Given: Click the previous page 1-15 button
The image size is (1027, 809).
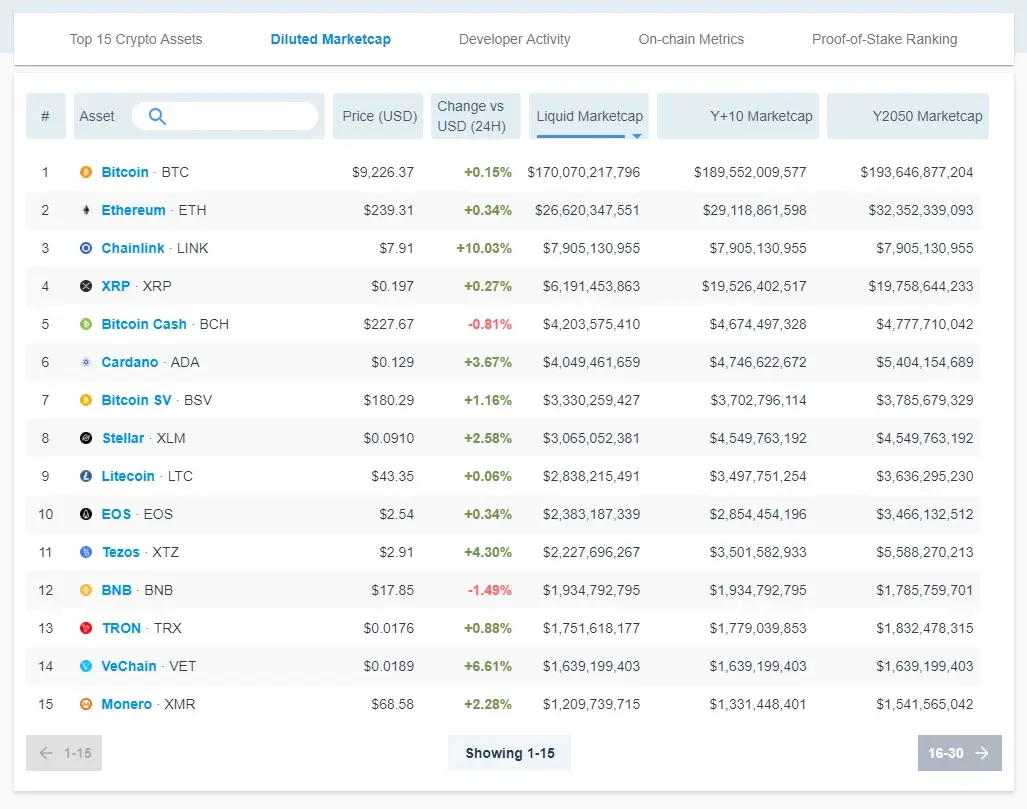Looking at the screenshot, I should [x=64, y=753].
